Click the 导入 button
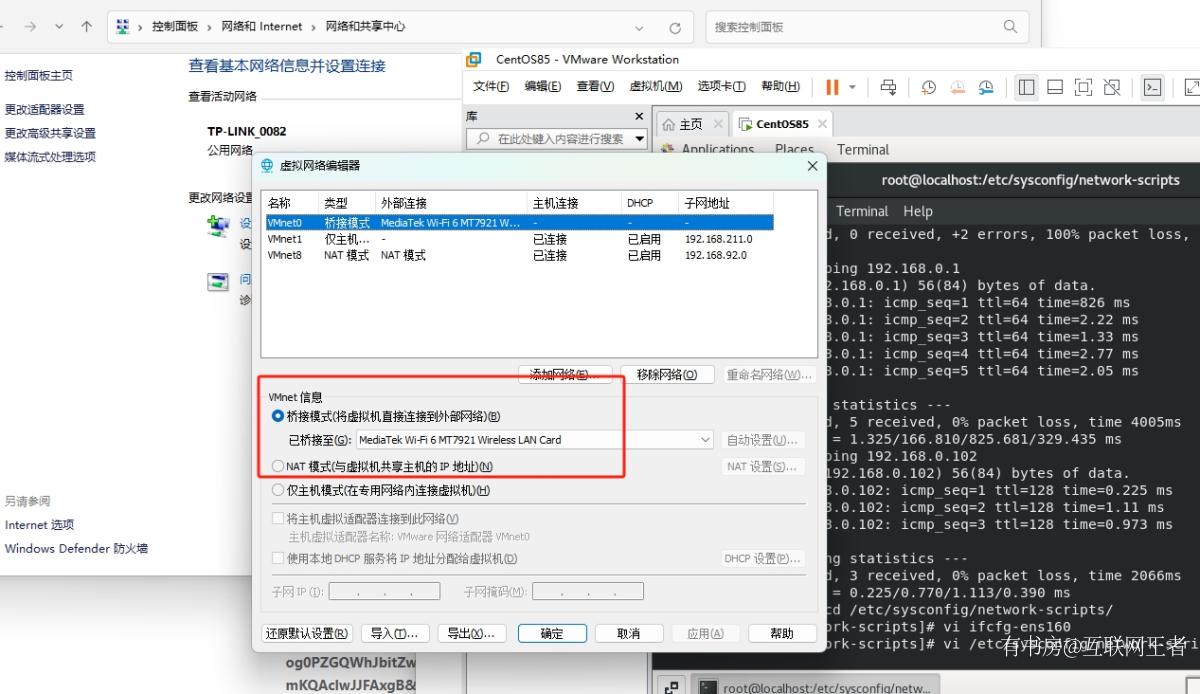 (394, 633)
